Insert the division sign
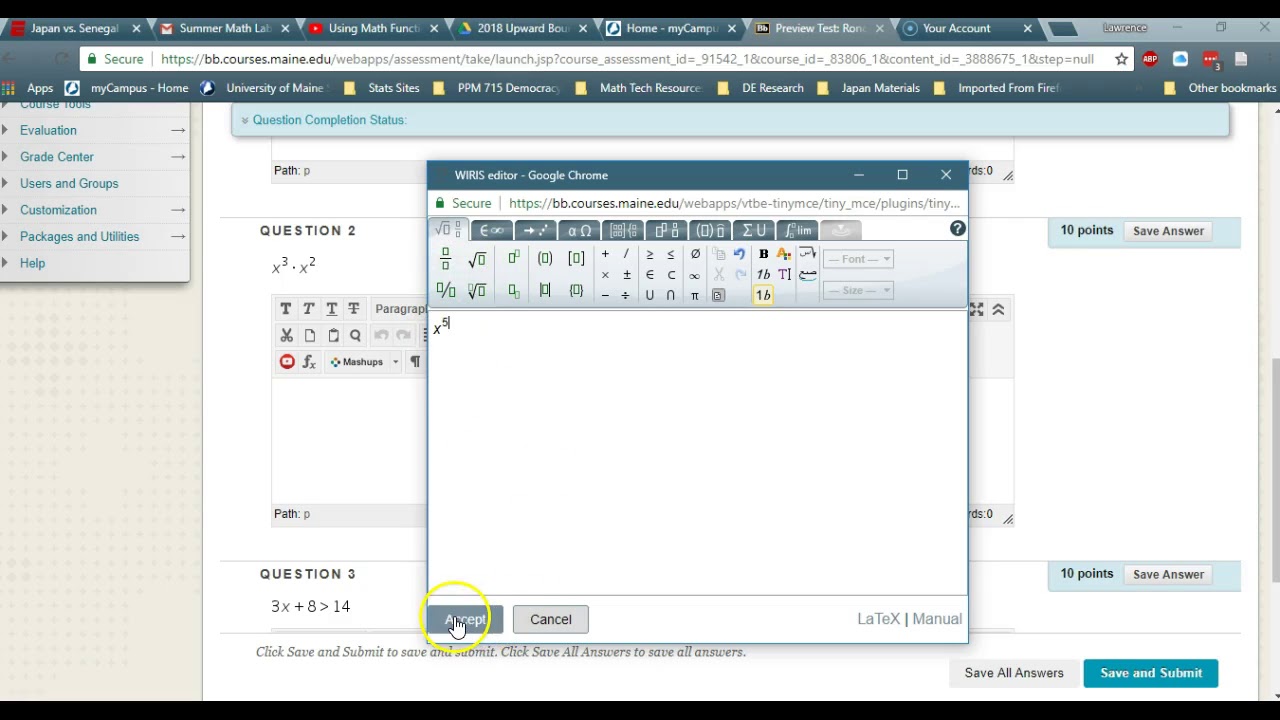Viewport: 1280px width, 720px height. 626,295
